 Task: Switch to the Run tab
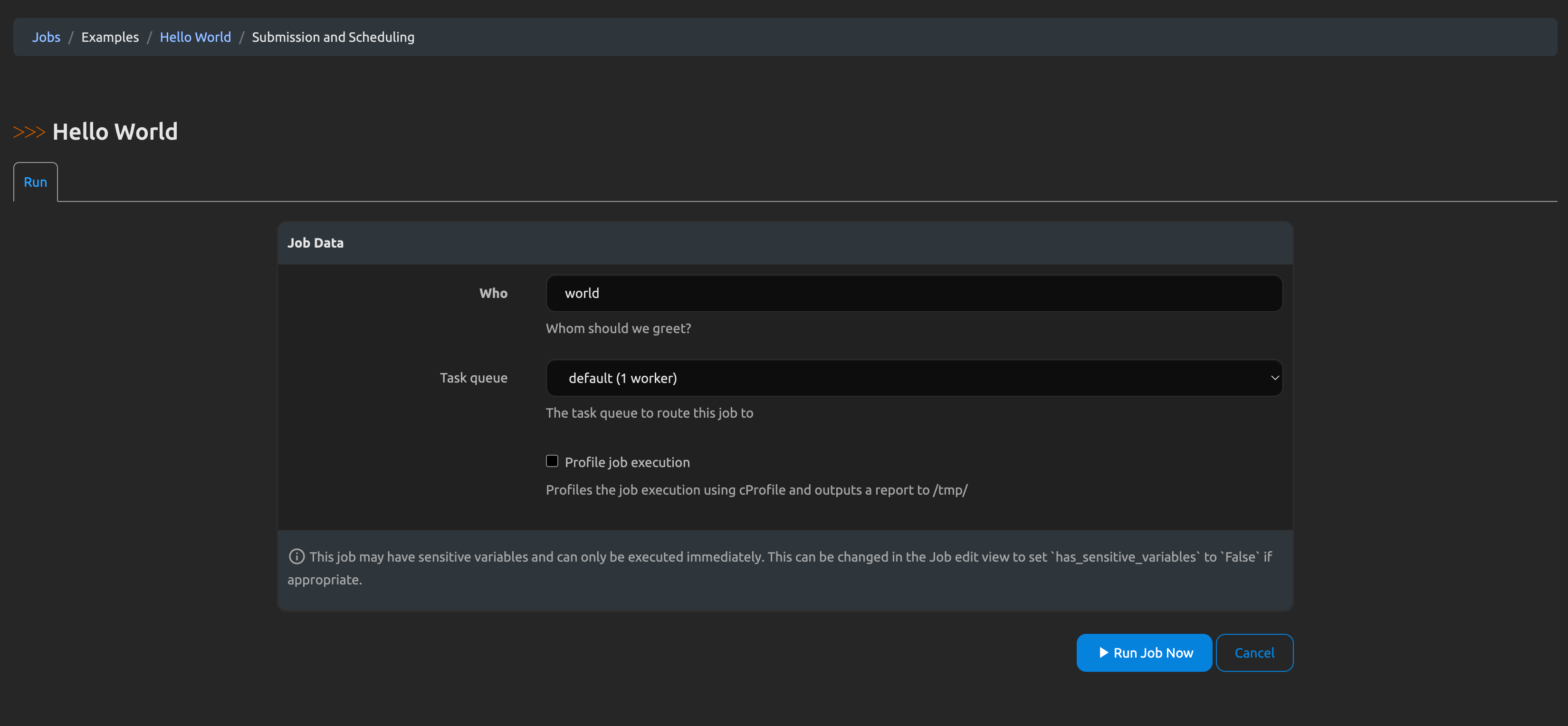tap(35, 182)
